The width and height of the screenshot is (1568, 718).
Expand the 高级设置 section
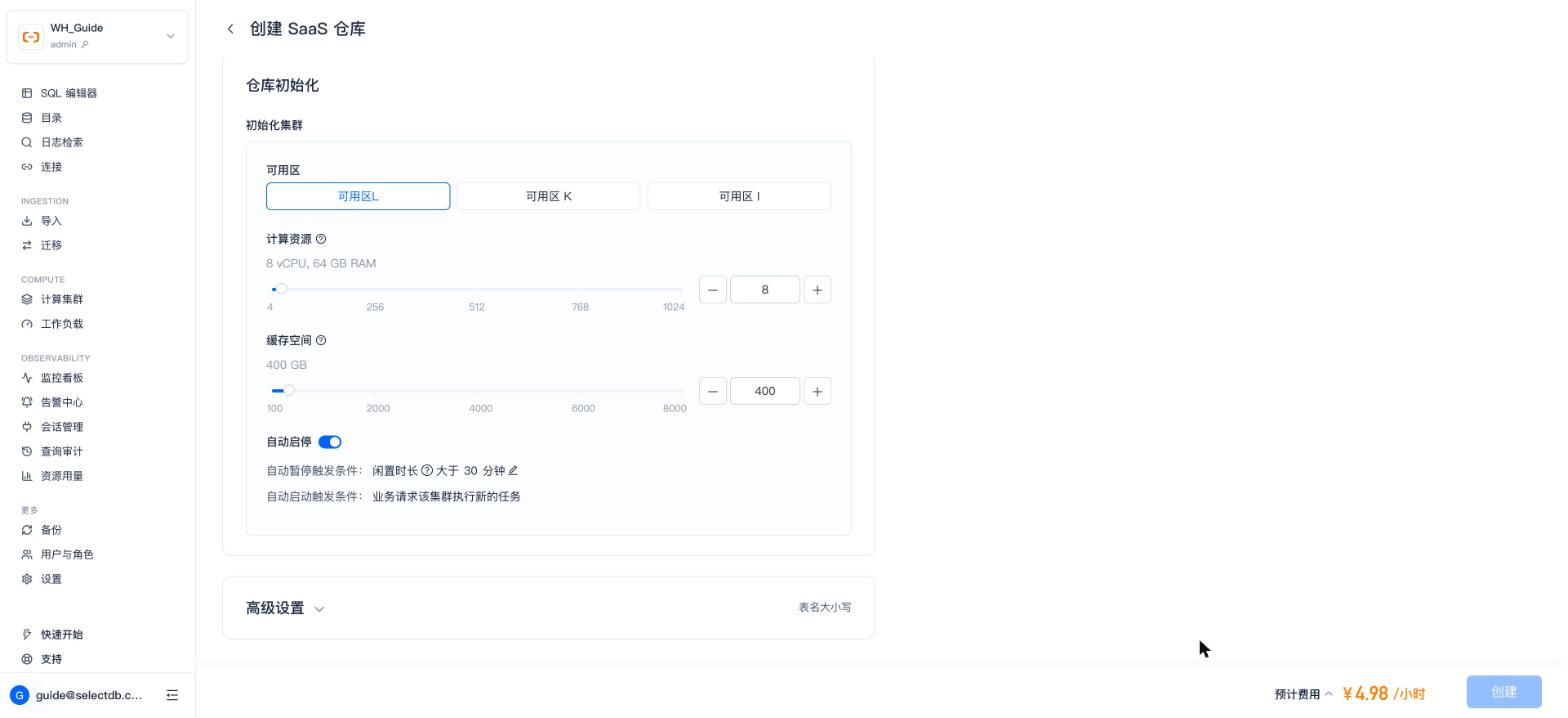285,608
